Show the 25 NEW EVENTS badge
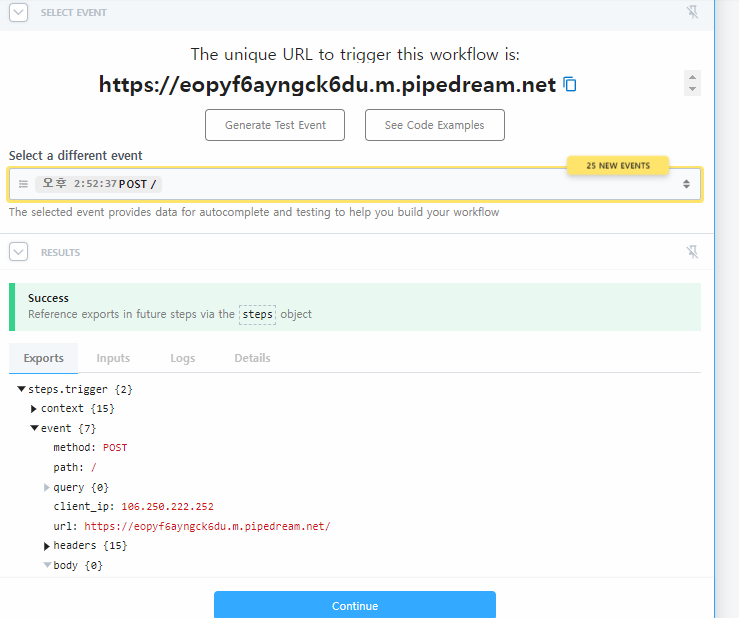 pos(618,165)
